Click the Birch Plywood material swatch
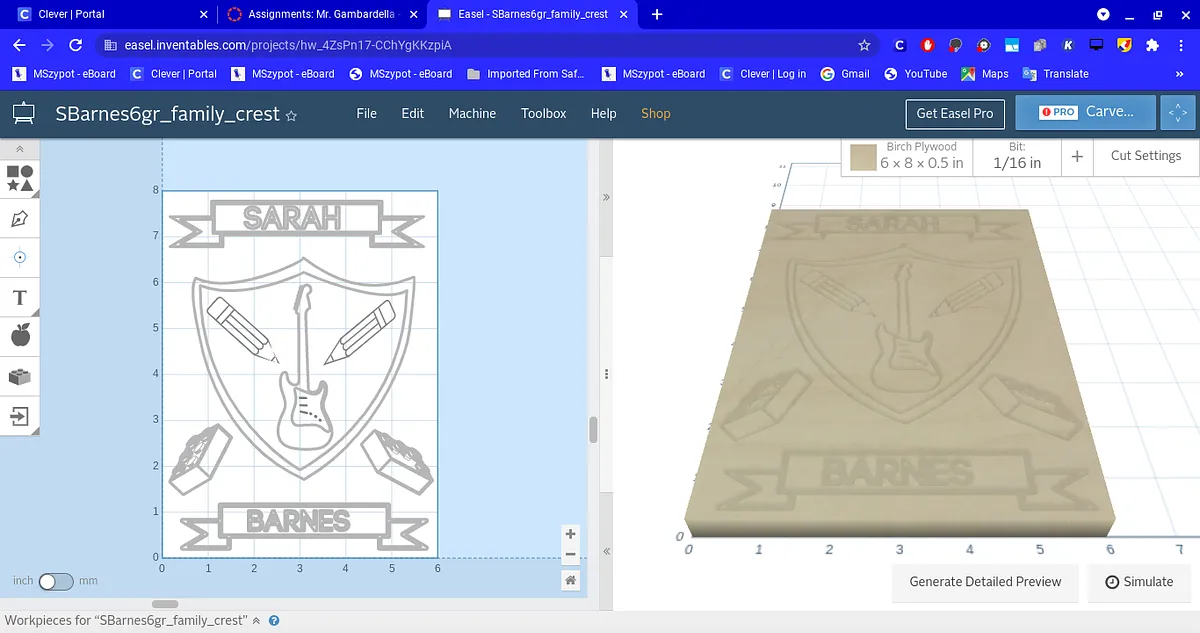1200x633 pixels. tap(863, 157)
